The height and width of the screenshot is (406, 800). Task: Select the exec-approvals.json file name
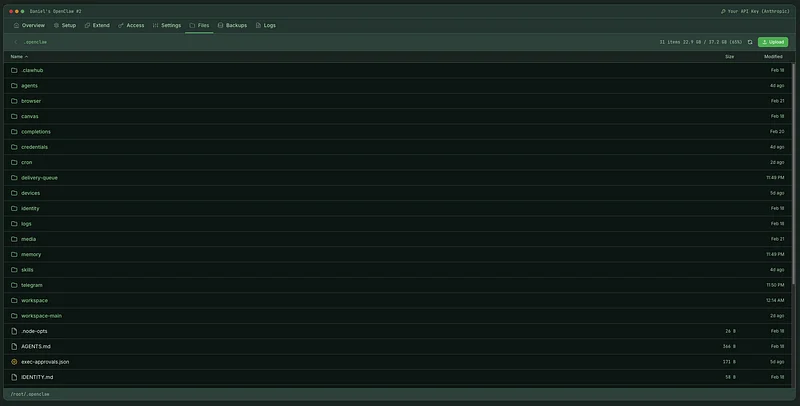45,362
